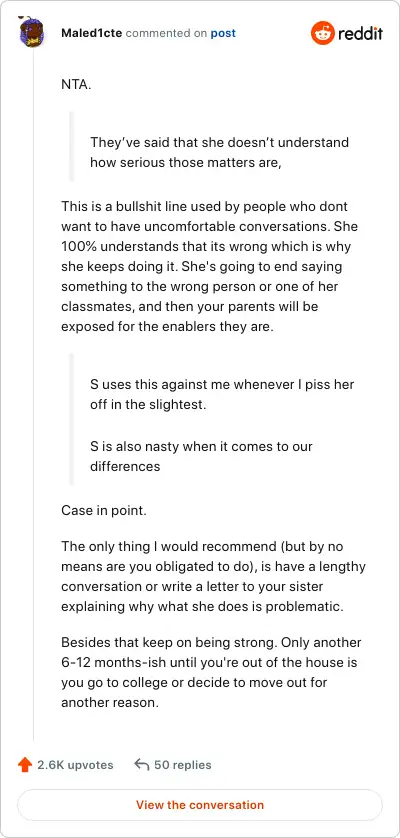Image resolution: width=400 pixels, height=838 pixels.
Task: Open the blue "post" link
Action: [x=223, y=33]
